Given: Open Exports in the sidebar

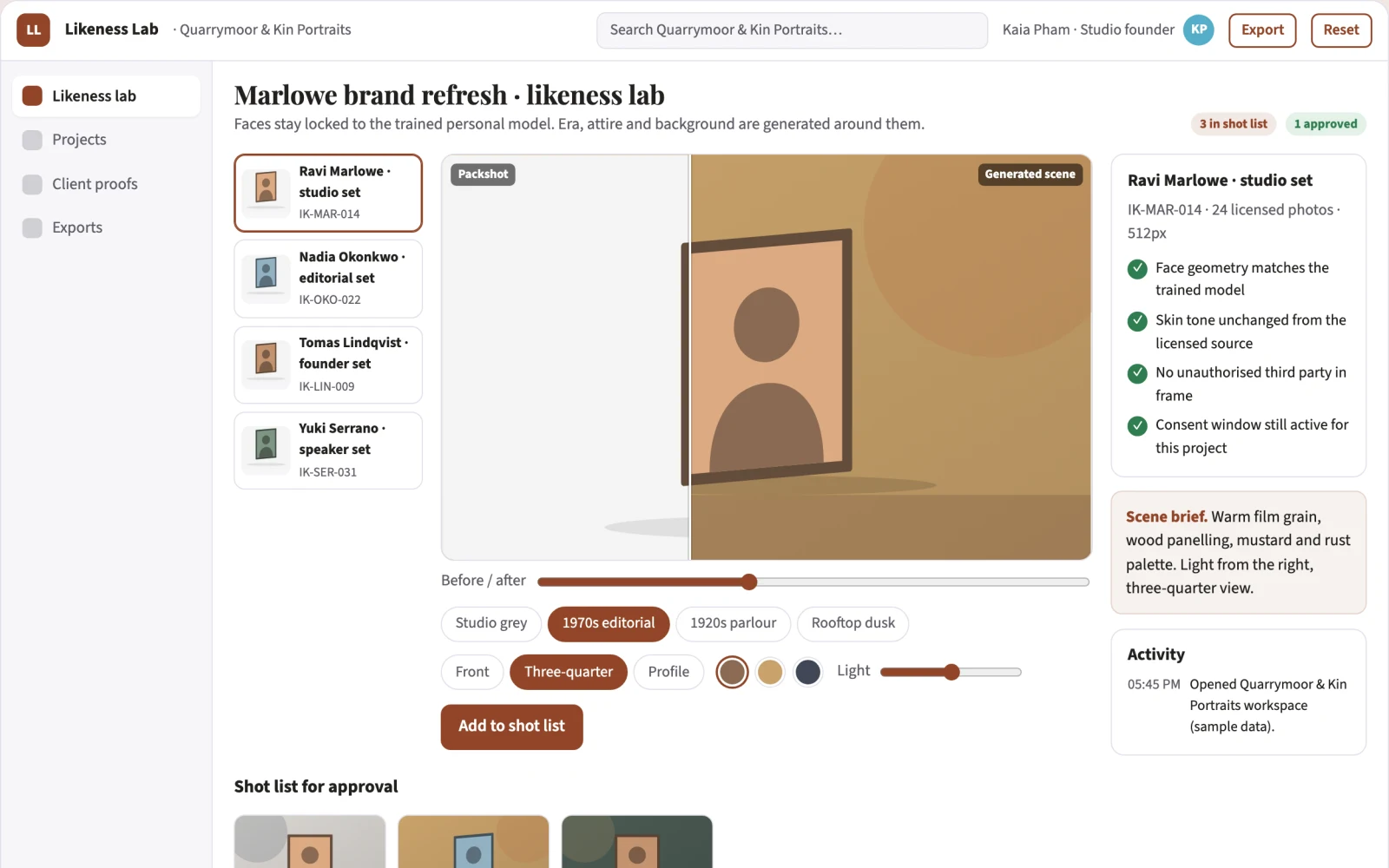Looking at the screenshot, I should pyautogui.click(x=106, y=227).
